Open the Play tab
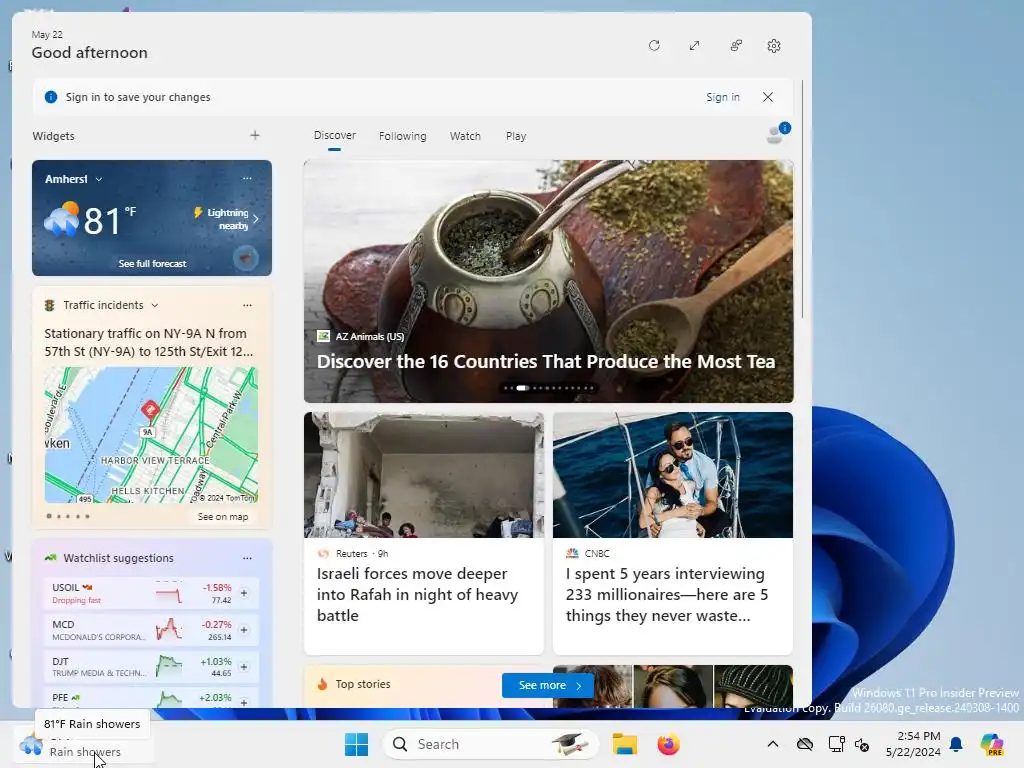Viewport: 1024px width, 768px height. pyautogui.click(x=516, y=136)
